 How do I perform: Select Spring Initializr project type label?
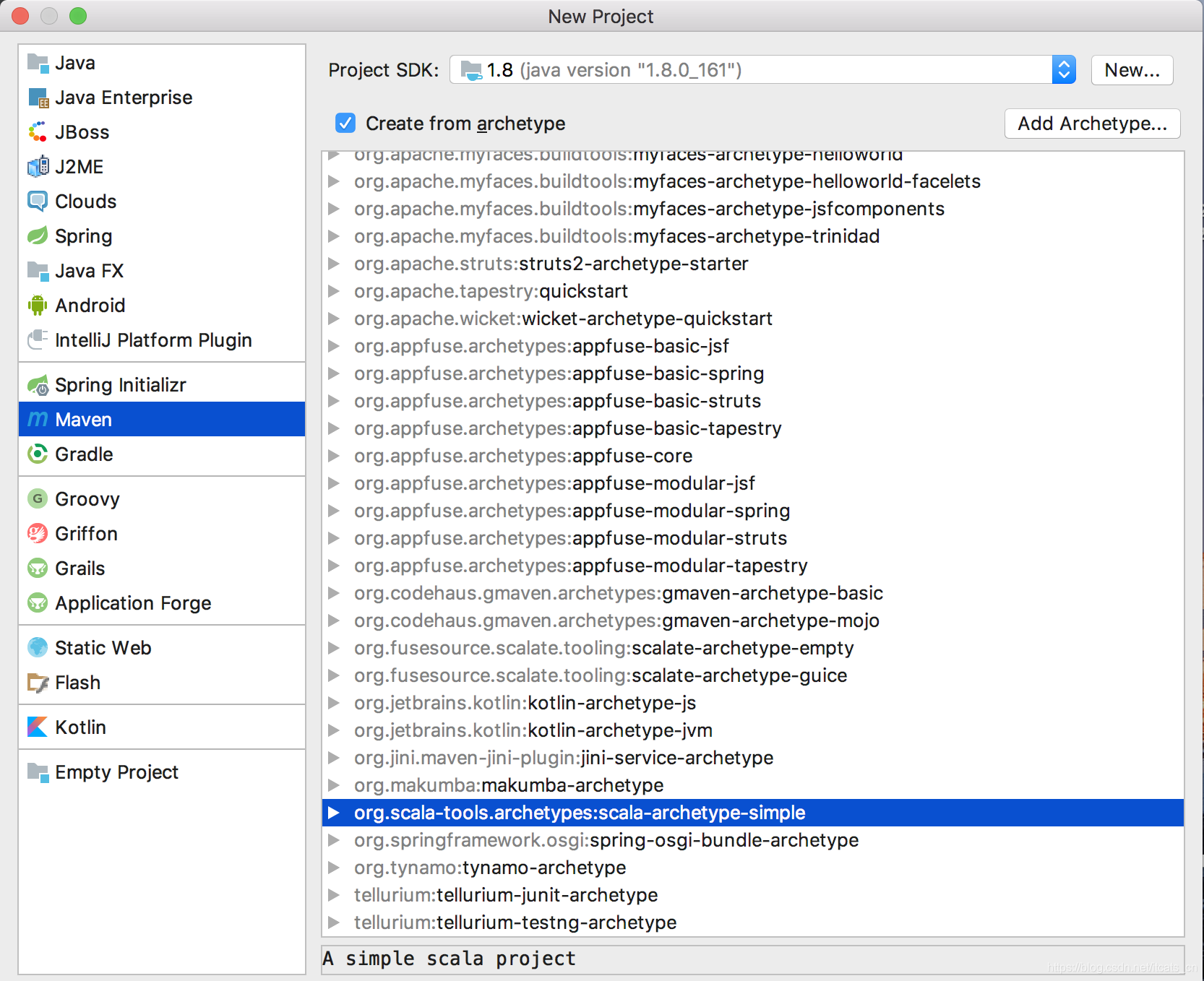[x=121, y=385]
